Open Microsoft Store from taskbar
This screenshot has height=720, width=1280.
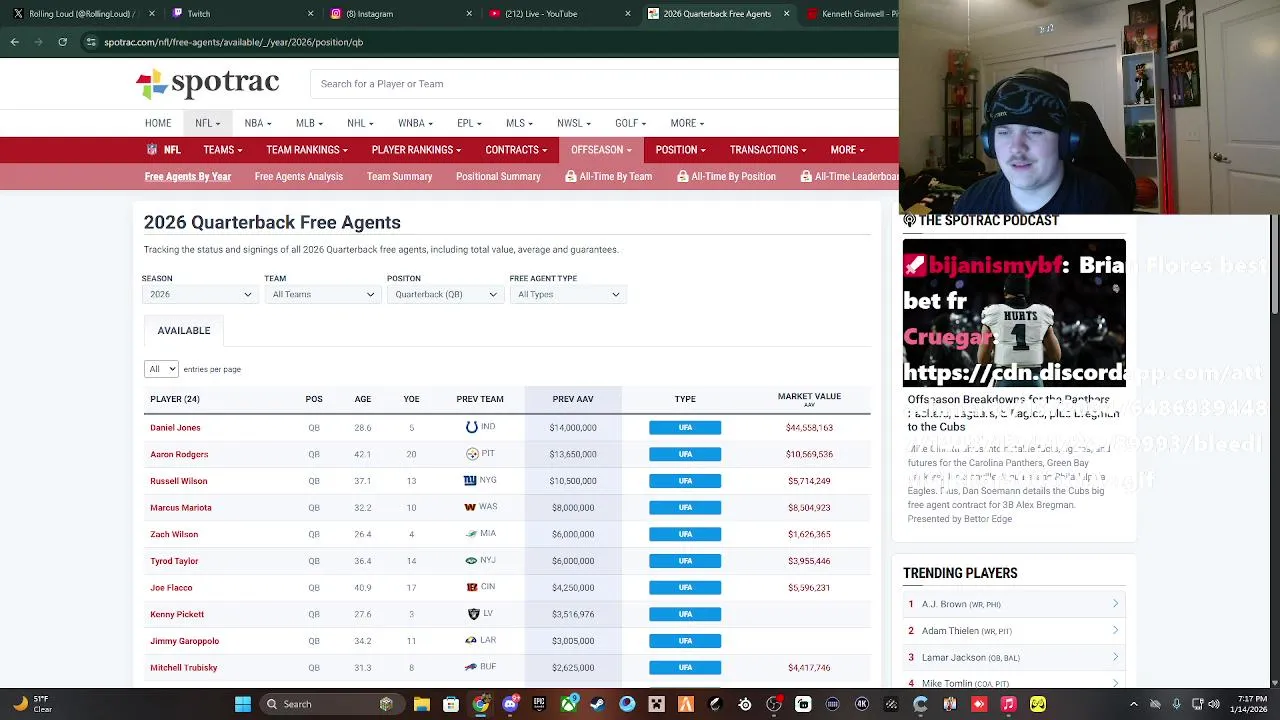click(x=451, y=704)
